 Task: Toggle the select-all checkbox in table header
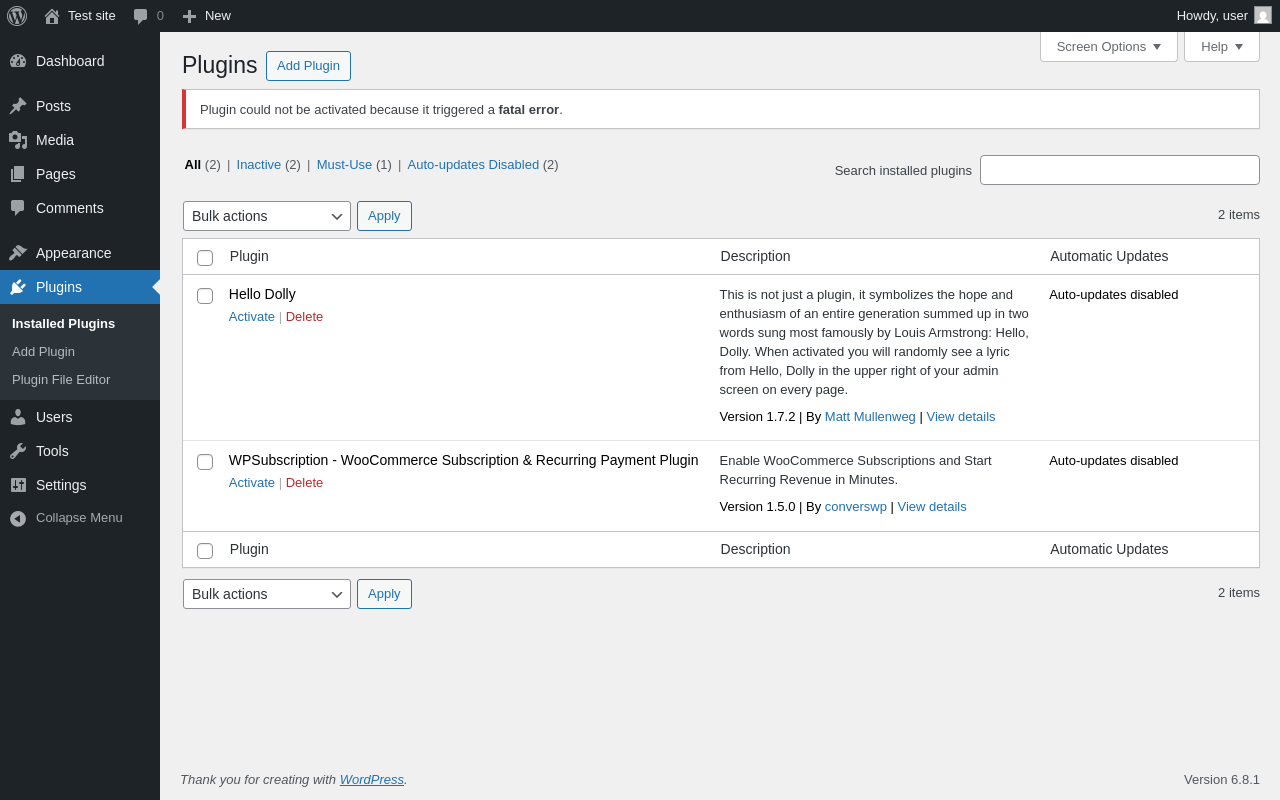pos(205,258)
